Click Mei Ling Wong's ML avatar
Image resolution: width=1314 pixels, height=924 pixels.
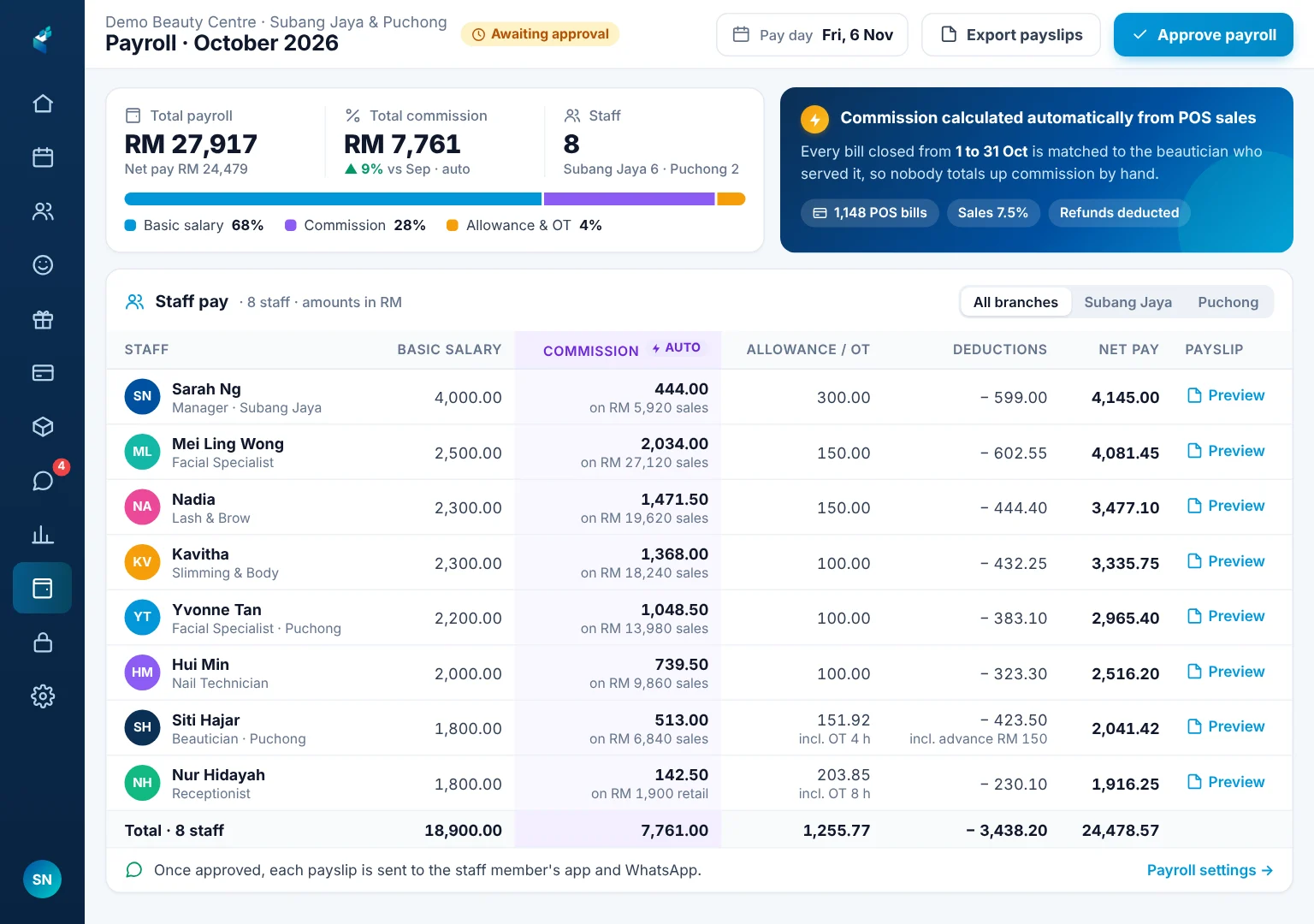click(142, 452)
